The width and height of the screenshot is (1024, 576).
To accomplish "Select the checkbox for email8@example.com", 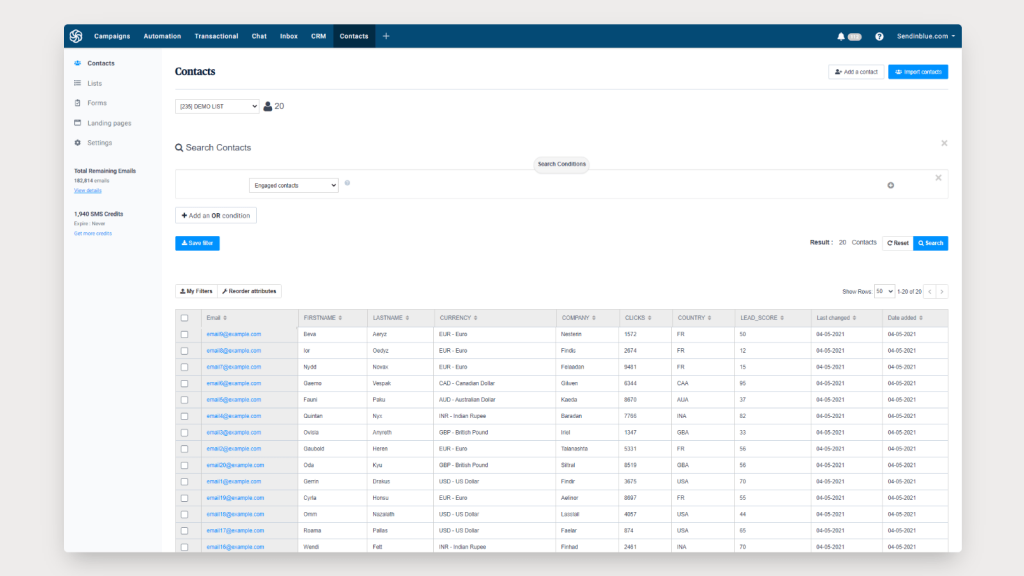I will coord(185,351).
